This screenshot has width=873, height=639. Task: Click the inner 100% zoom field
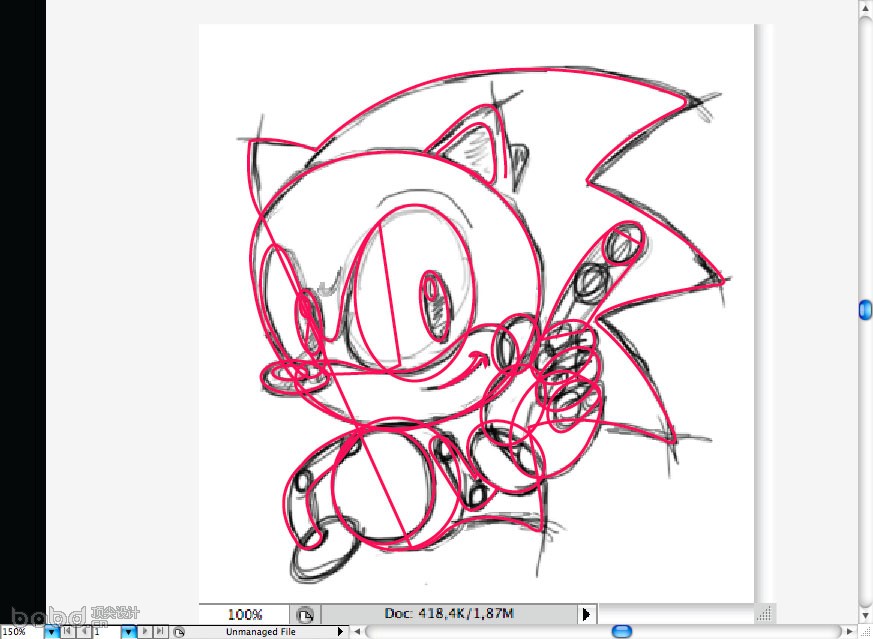(x=244, y=615)
